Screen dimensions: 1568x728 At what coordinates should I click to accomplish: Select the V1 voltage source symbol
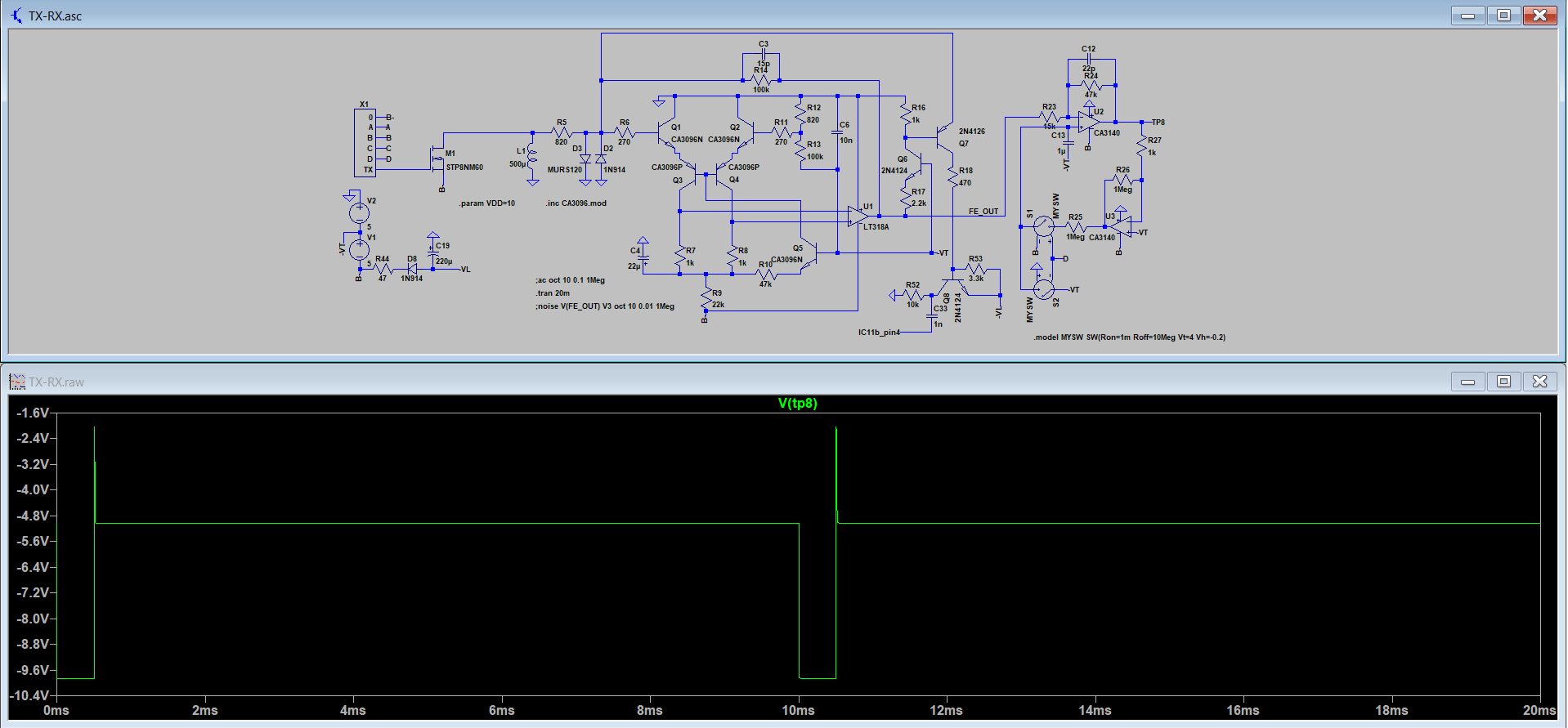(359, 250)
